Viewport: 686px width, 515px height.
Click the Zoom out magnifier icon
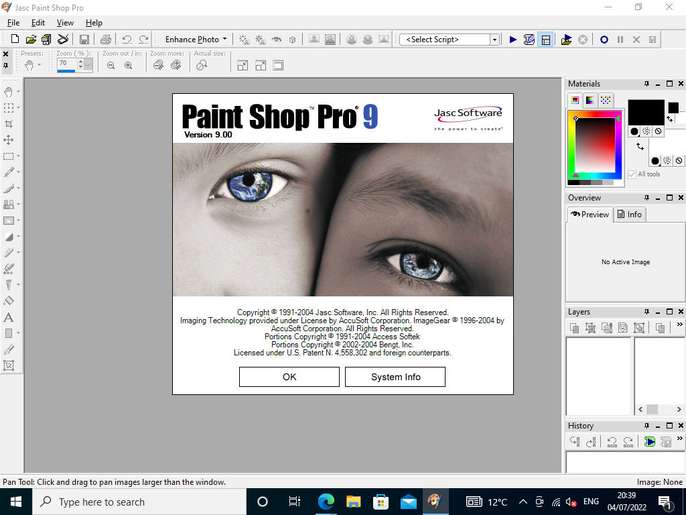point(111,66)
